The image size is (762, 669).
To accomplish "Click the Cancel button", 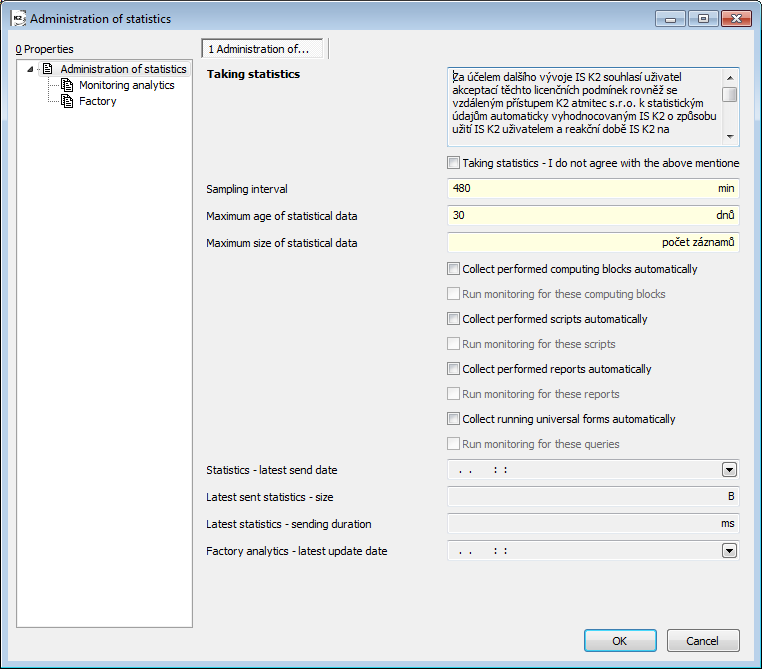I will (x=703, y=641).
